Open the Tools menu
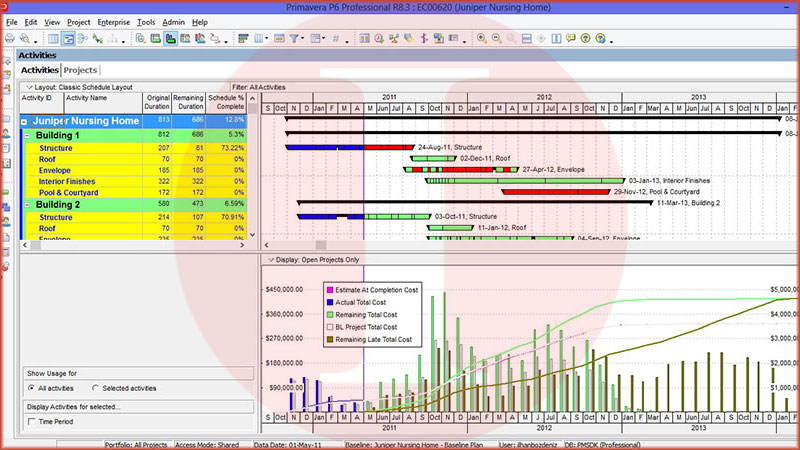Viewport: 800px width, 450px height. coord(146,22)
